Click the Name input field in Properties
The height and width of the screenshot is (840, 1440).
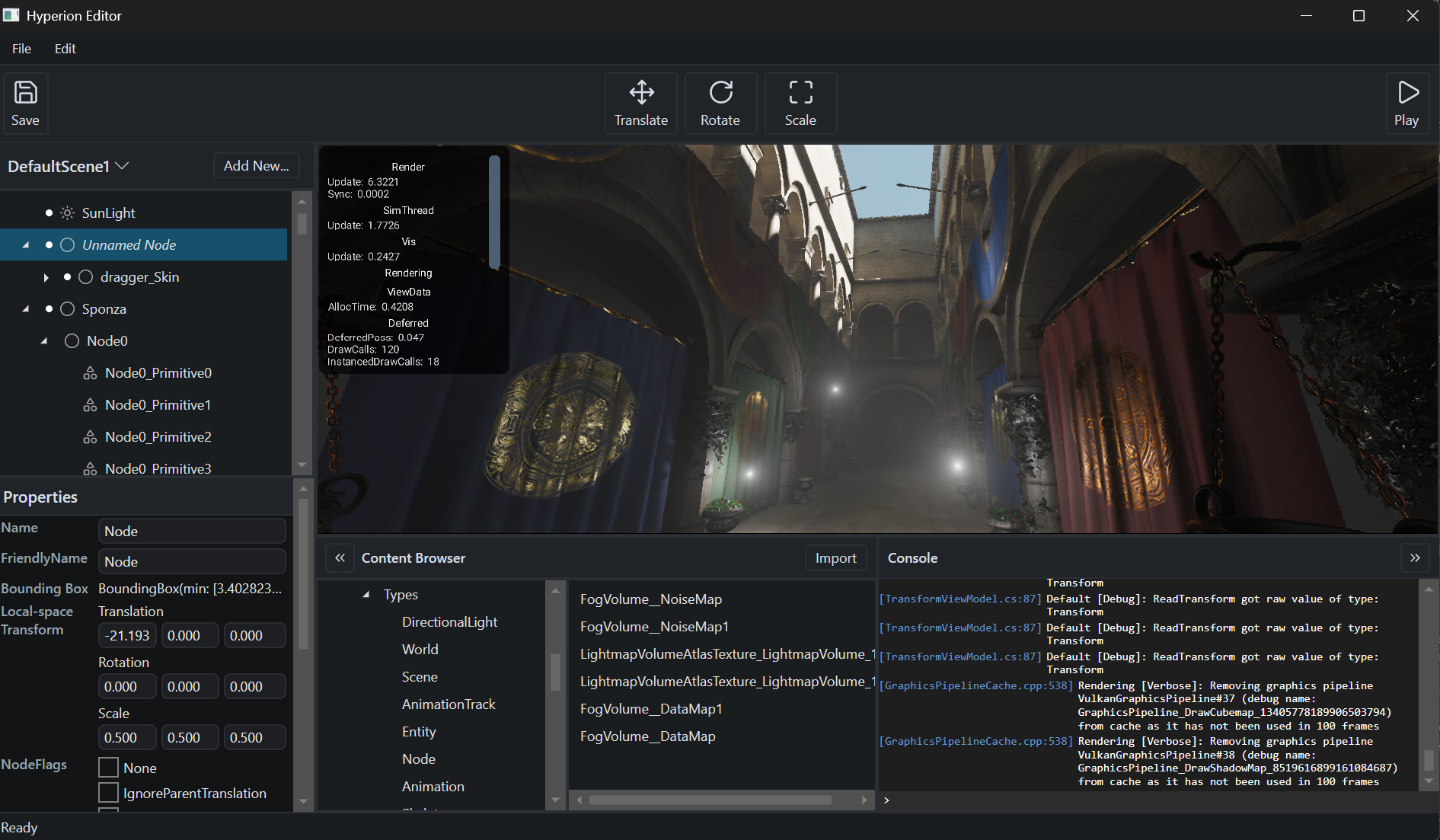192,531
